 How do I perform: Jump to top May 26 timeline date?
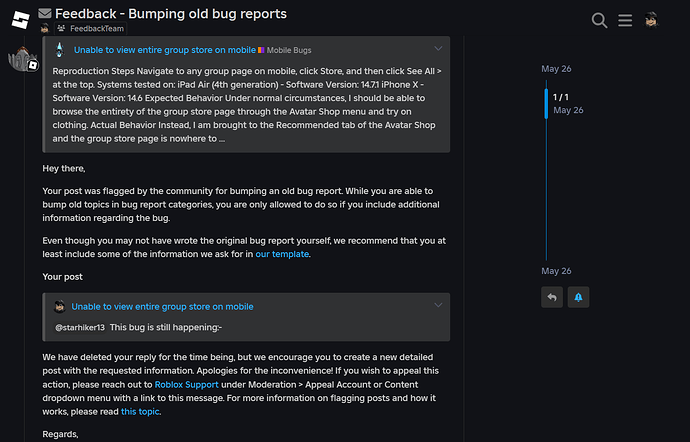point(556,69)
